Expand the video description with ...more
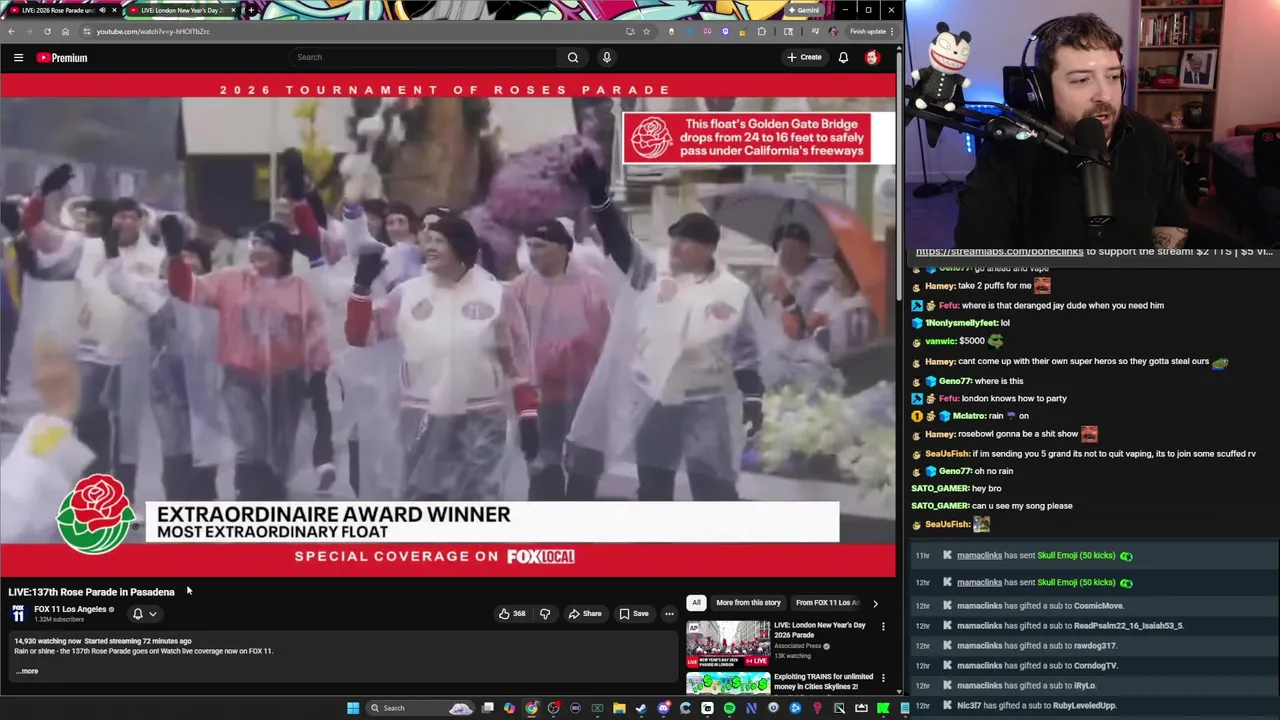The image size is (1280, 720). (27, 671)
